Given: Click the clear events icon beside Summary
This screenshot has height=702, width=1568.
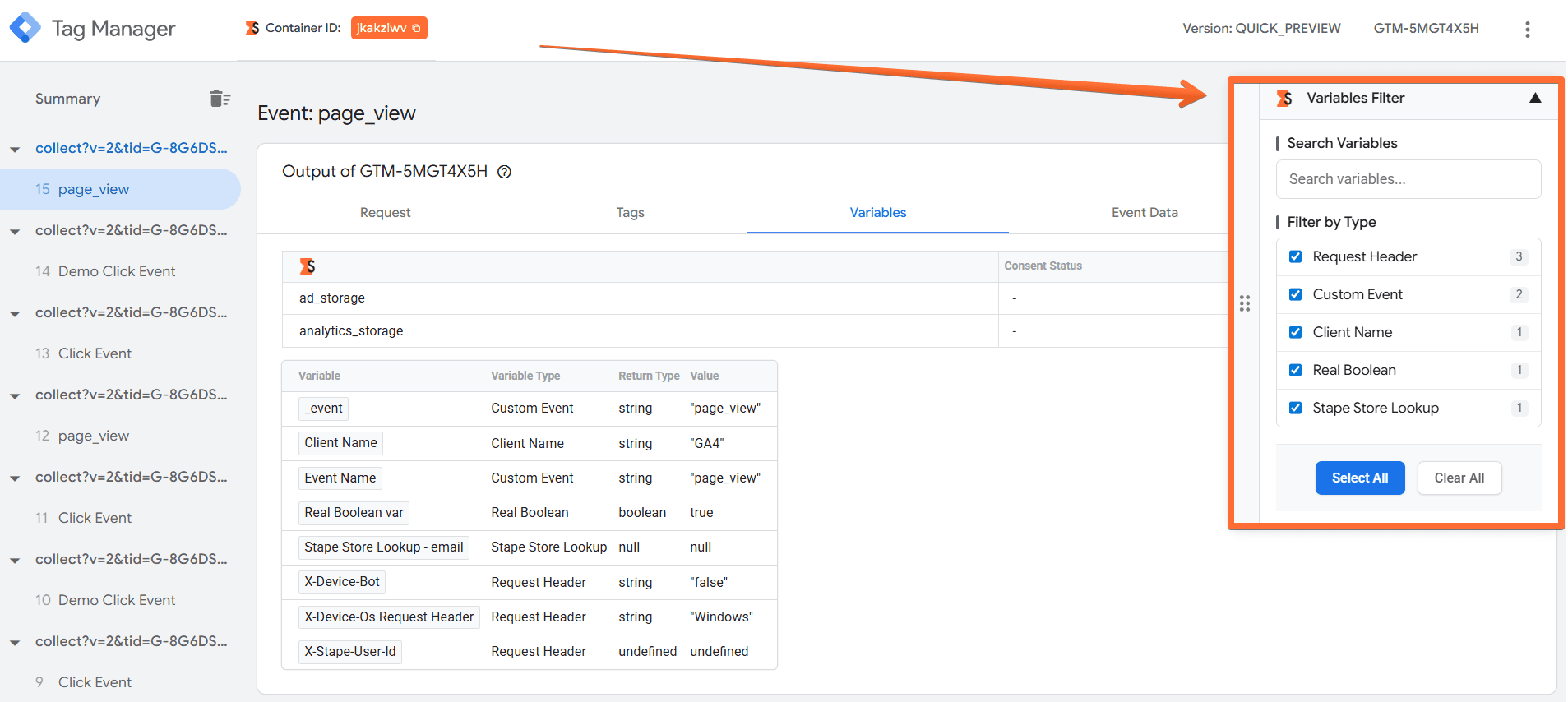Looking at the screenshot, I should click(220, 99).
